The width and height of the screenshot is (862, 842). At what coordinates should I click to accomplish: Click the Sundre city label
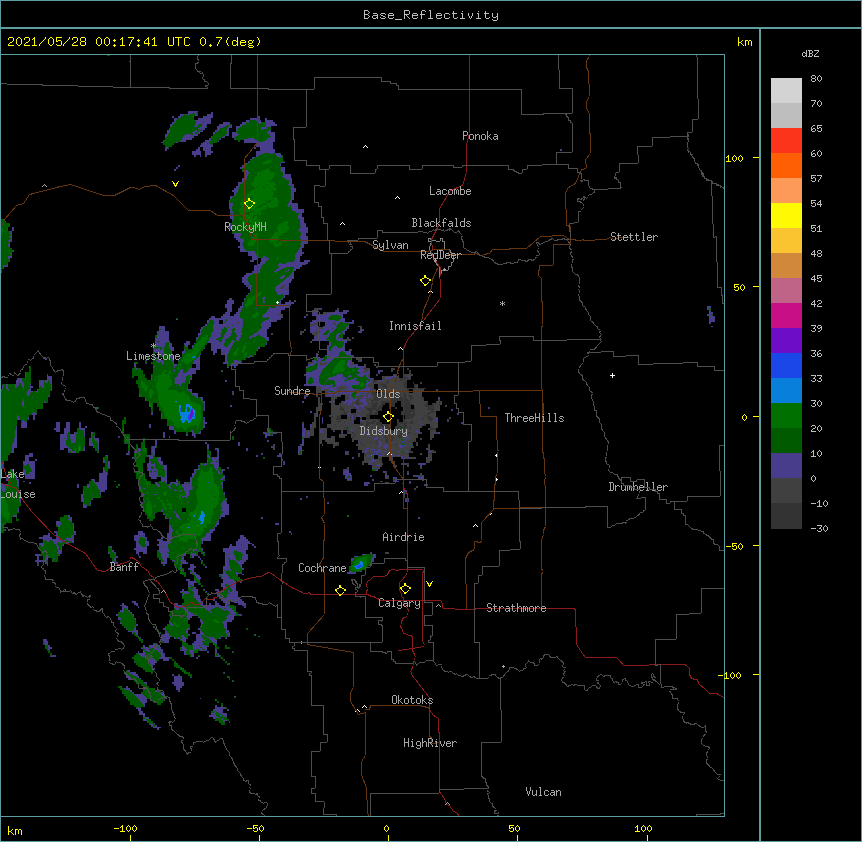click(292, 391)
